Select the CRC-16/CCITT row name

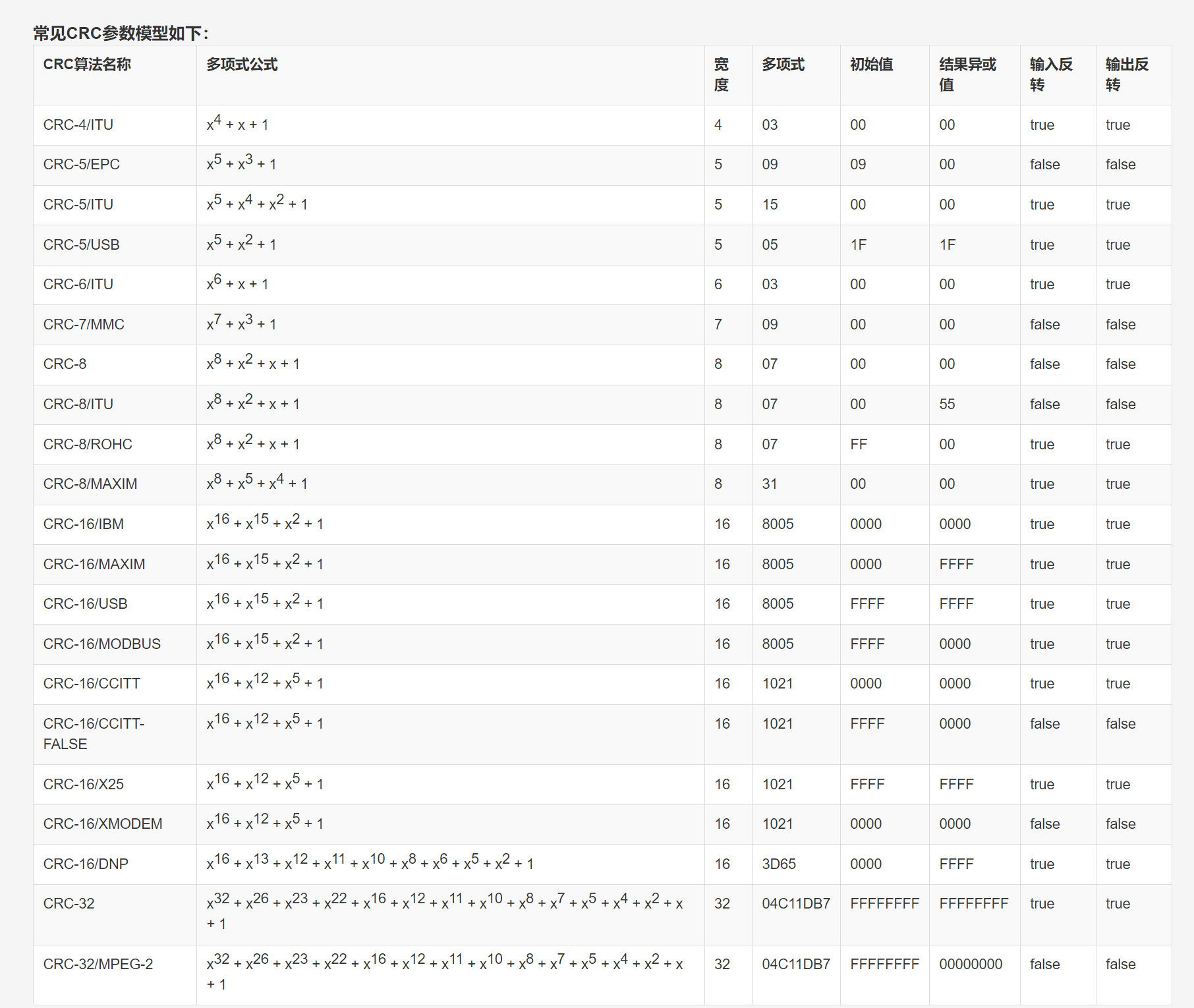point(92,684)
